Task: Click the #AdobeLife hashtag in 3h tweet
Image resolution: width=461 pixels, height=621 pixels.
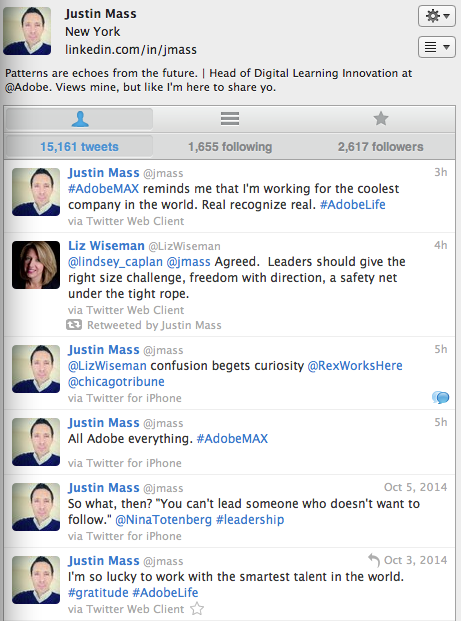Action: 352,205
